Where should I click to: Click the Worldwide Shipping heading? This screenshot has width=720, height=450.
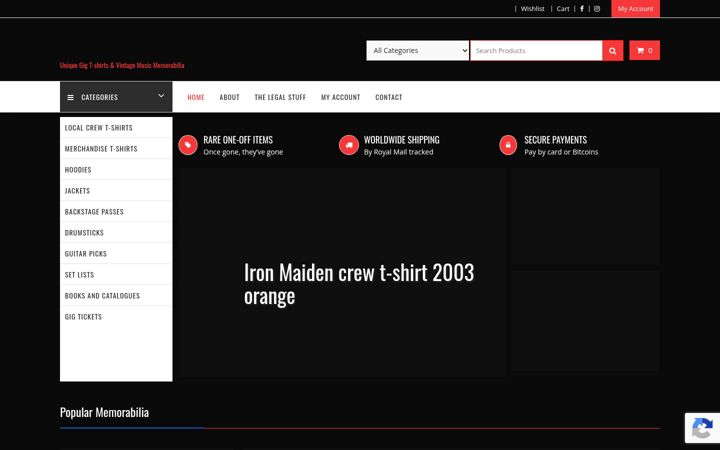[401, 140]
